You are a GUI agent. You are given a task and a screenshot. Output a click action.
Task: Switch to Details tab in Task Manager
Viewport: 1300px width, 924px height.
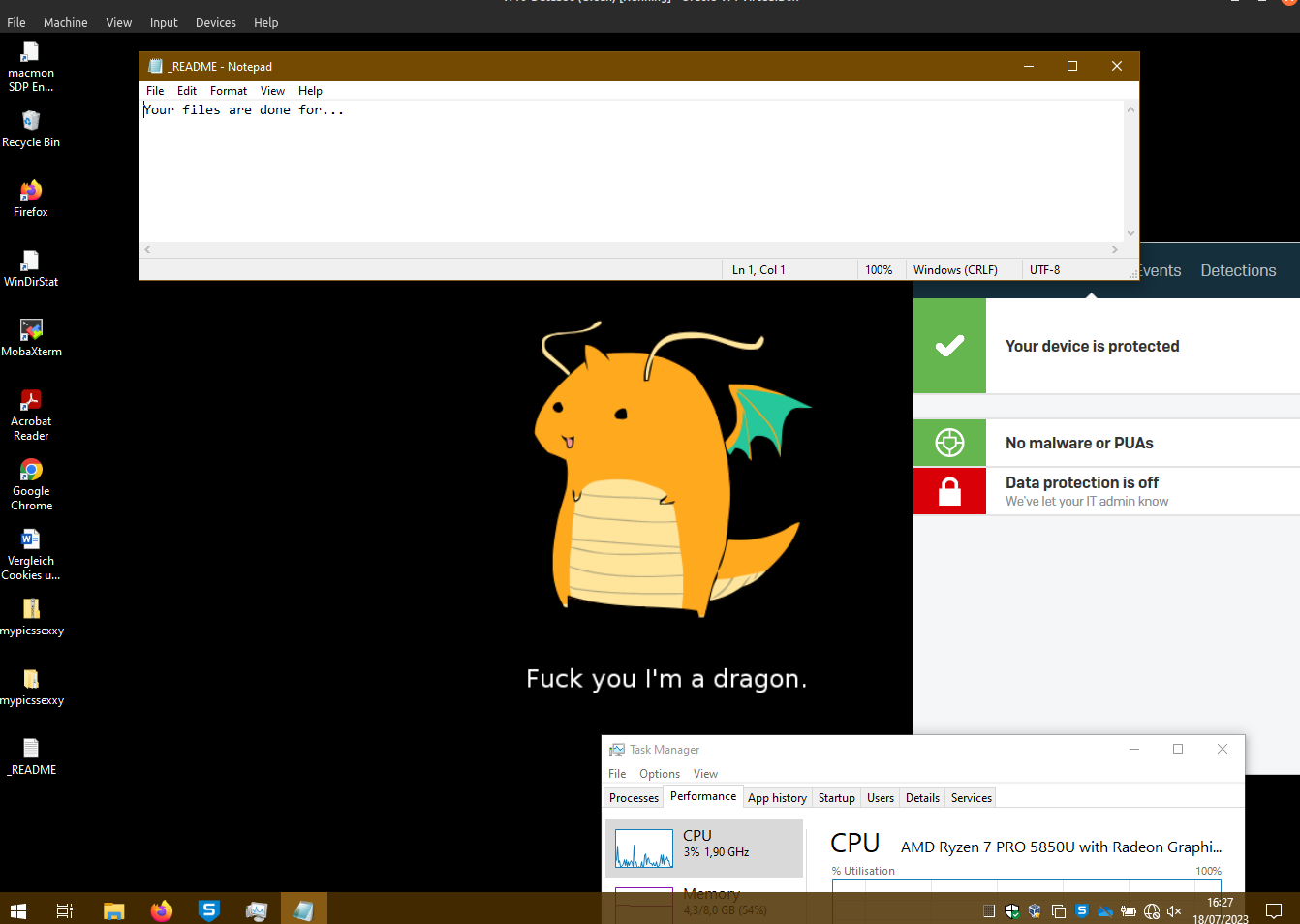[922, 798]
